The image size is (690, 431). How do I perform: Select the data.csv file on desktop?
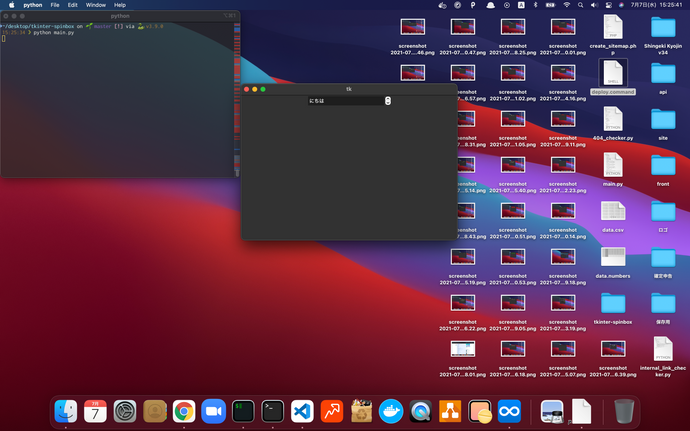pyautogui.click(x=613, y=215)
